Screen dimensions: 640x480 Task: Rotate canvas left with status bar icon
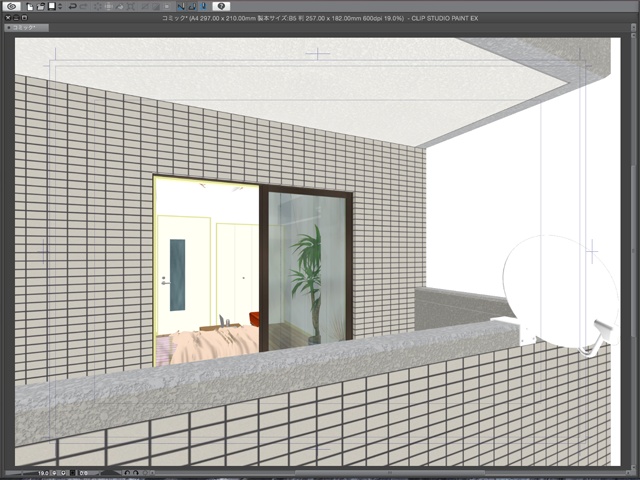(x=127, y=473)
